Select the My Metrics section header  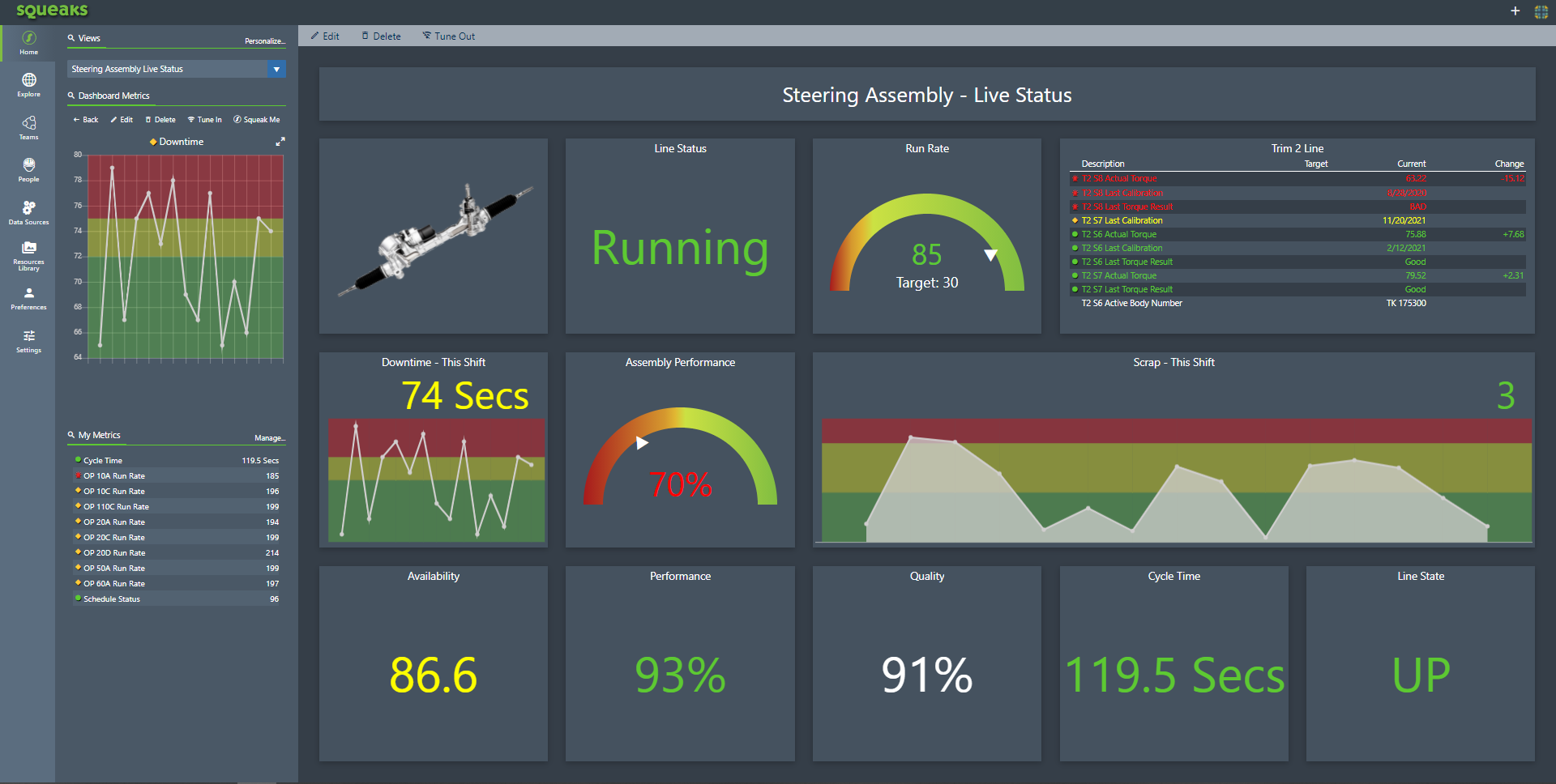96,435
